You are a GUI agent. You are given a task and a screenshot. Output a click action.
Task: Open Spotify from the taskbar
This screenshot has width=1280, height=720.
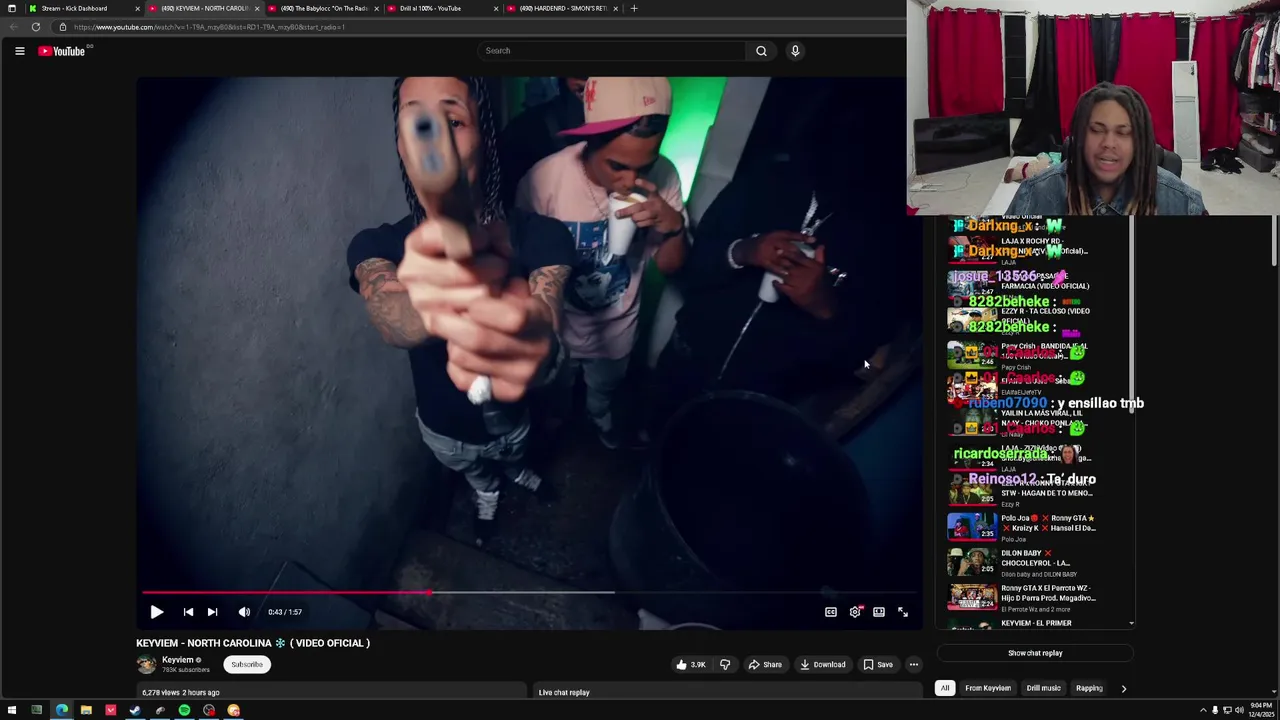pyautogui.click(x=184, y=710)
